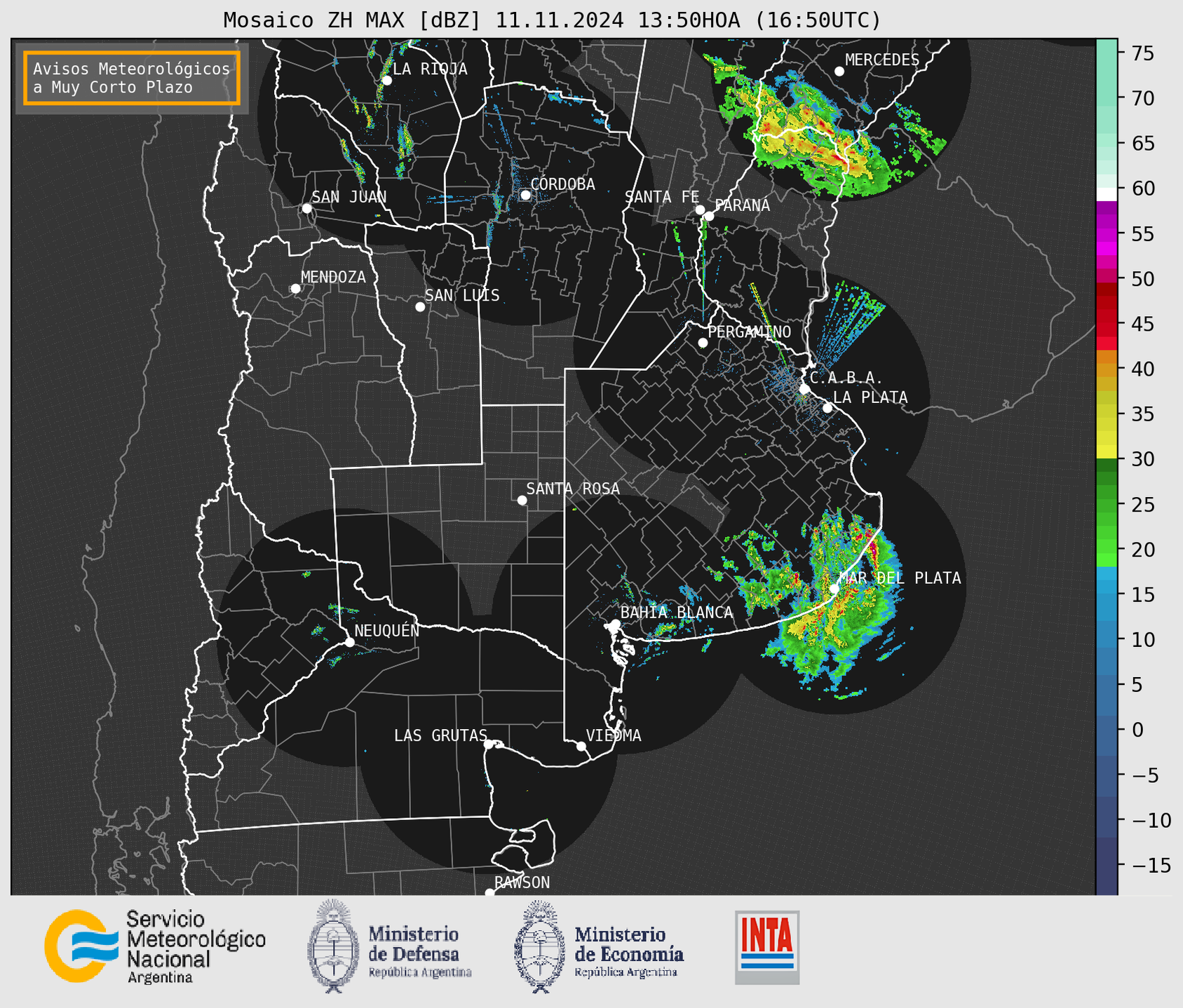Click the Viedma city marker
This screenshot has width=1183, height=1008.
tap(581, 747)
